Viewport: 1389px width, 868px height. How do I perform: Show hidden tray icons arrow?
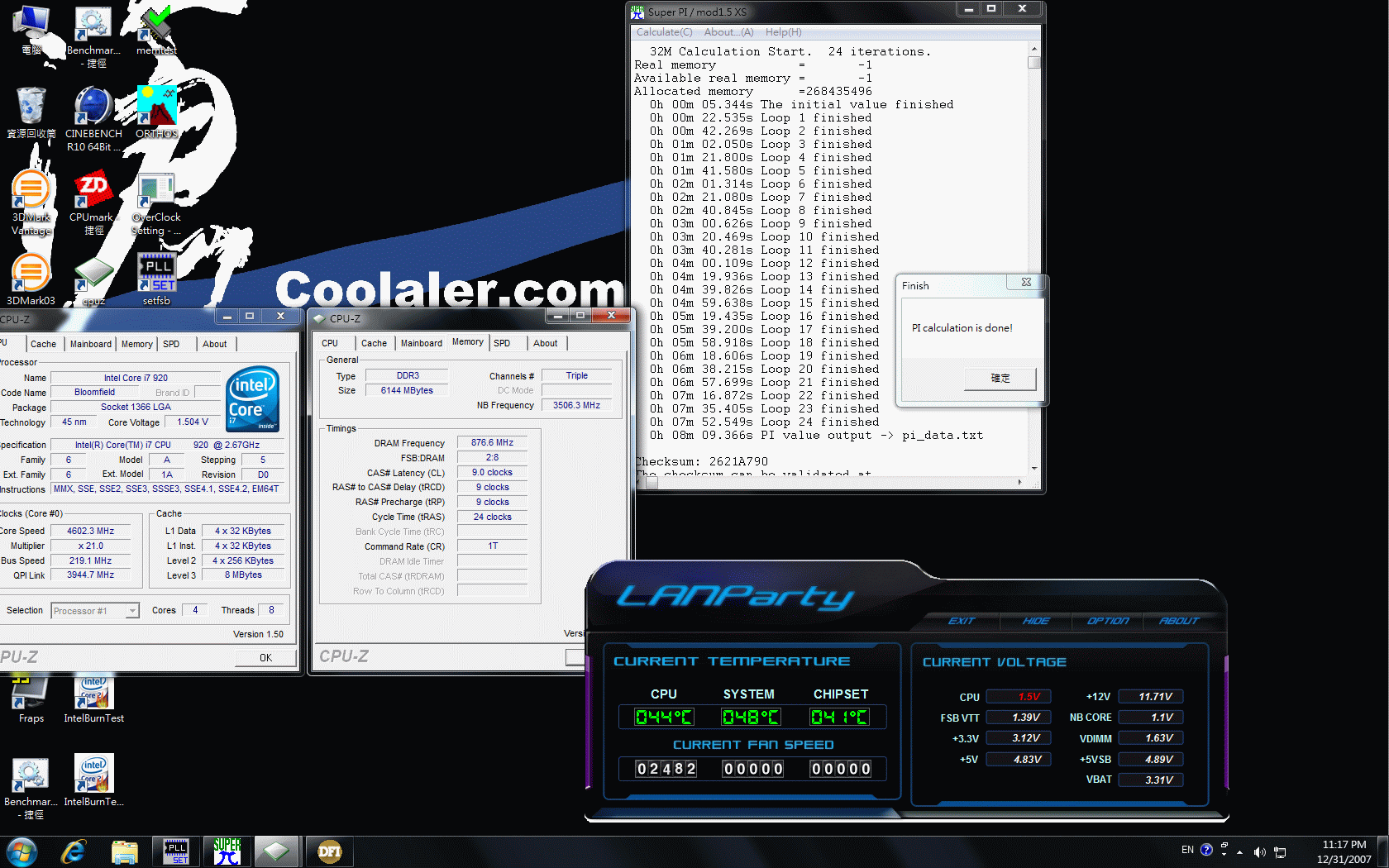1239,851
